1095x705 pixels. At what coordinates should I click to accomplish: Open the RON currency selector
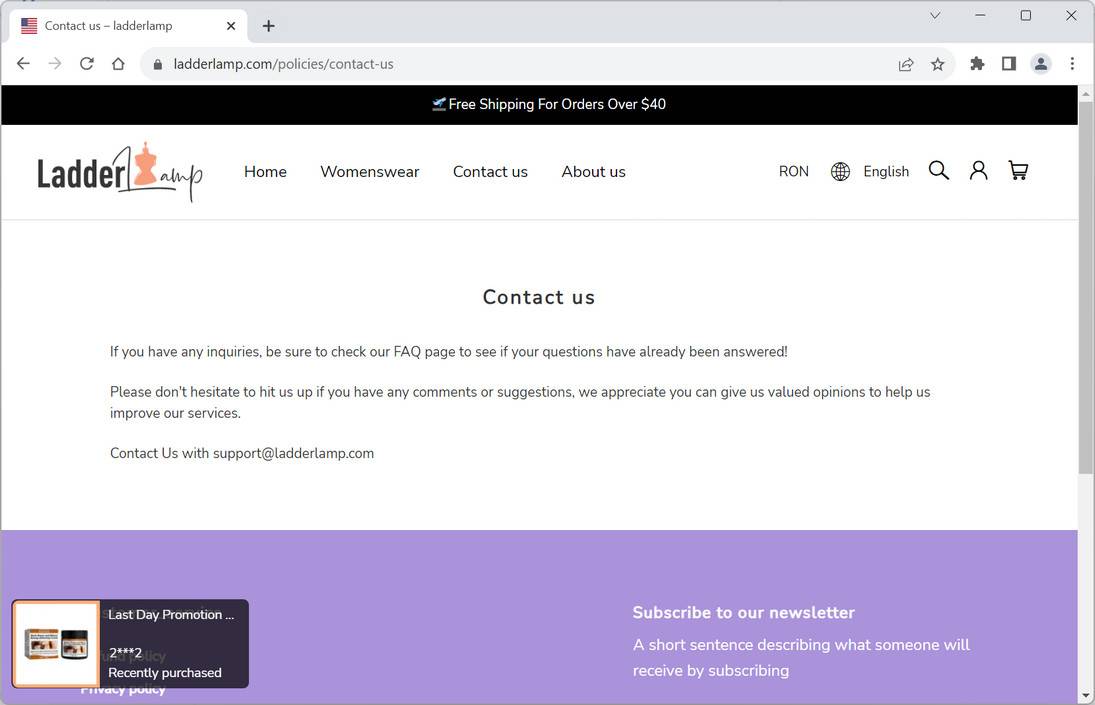(x=793, y=171)
